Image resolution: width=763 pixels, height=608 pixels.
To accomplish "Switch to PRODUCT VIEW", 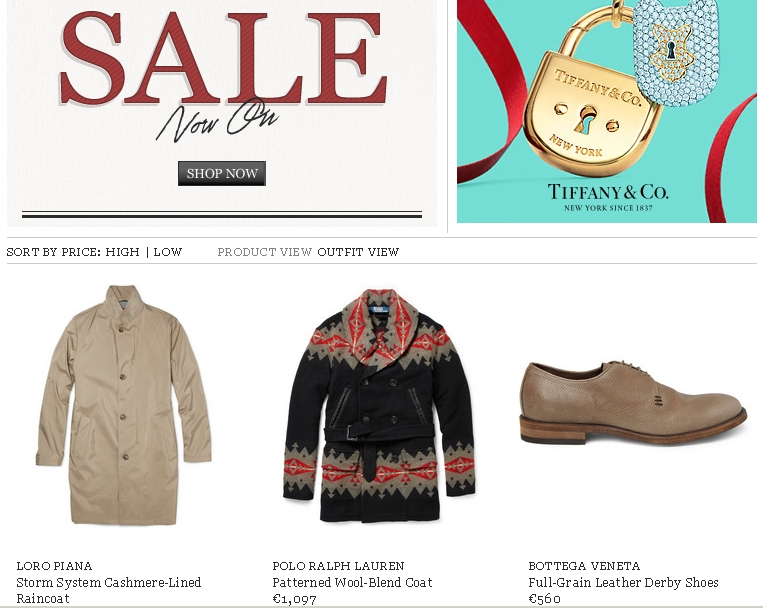I will (264, 252).
